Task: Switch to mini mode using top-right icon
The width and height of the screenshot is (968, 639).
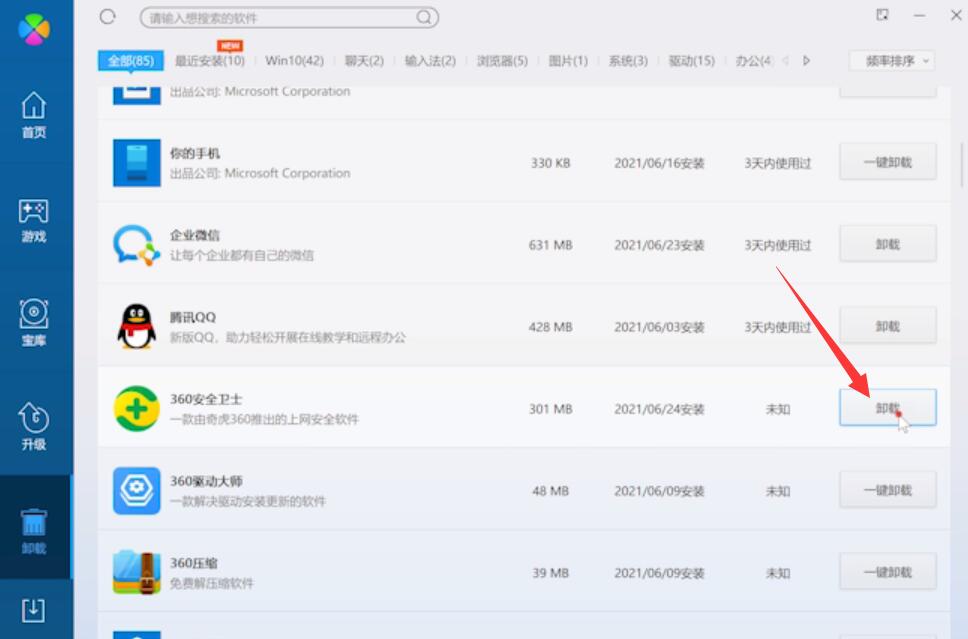Action: (x=882, y=15)
